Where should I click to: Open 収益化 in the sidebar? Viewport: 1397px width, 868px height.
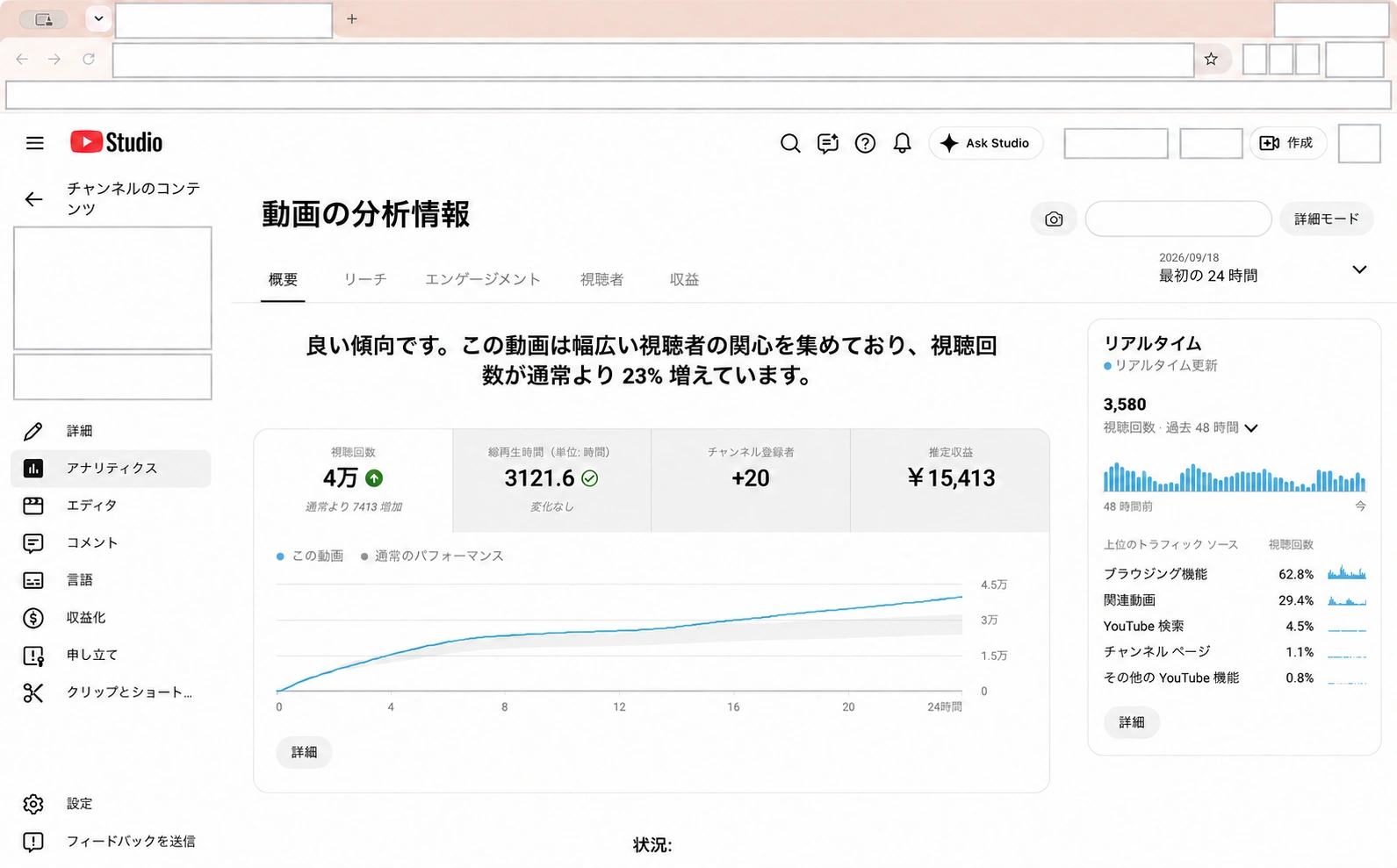112,618
